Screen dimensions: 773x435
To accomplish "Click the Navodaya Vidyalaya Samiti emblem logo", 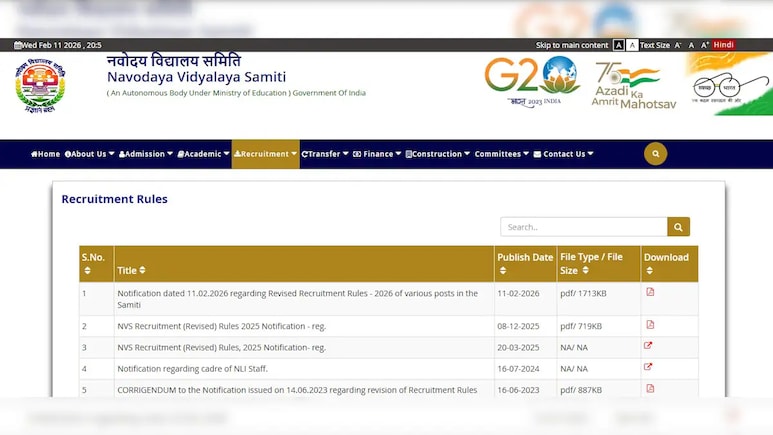I will [x=40, y=86].
